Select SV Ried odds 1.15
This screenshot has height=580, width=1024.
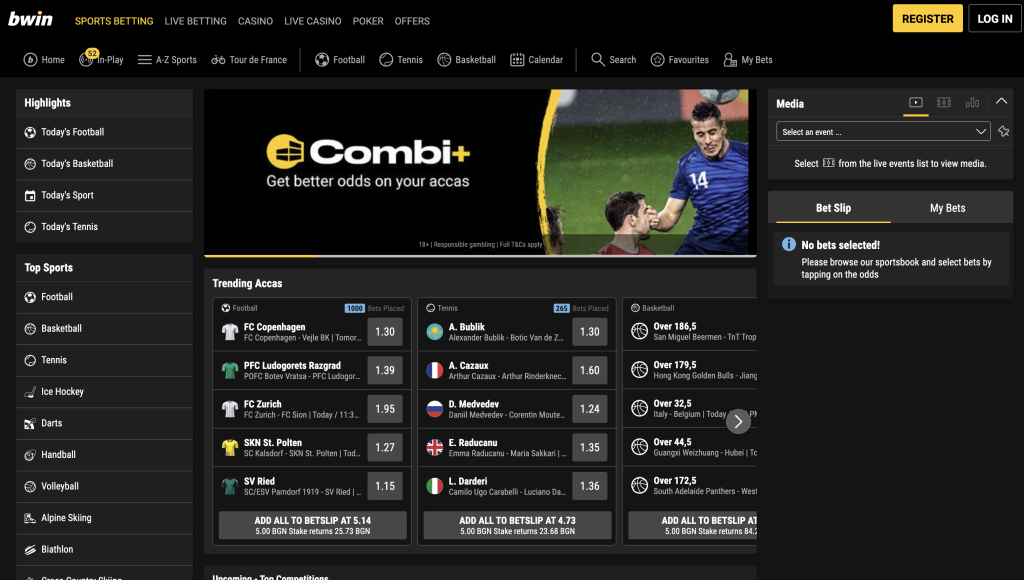pos(385,486)
